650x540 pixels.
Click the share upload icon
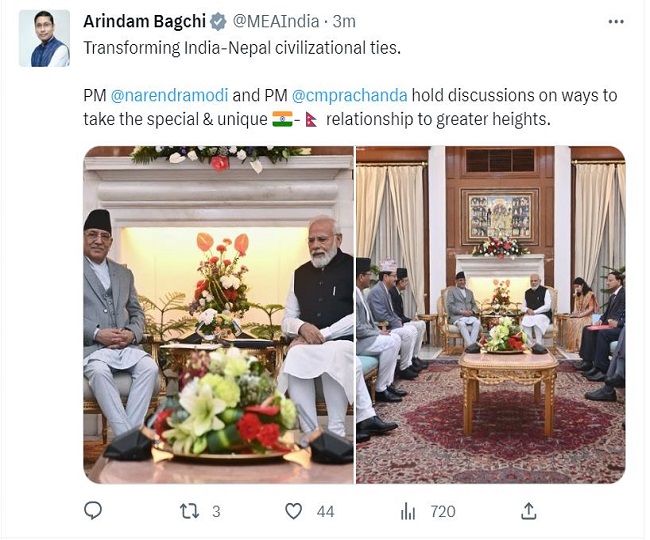pos(528,511)
